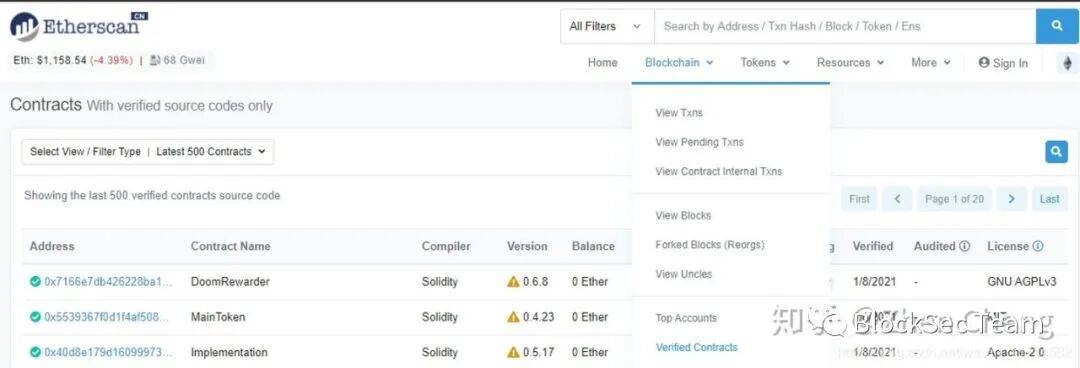Click the verified checkmark on the DoomRewarder row
Viewport: 1080px width, 368px height.
pyautogui.click(x=35, y=282)
